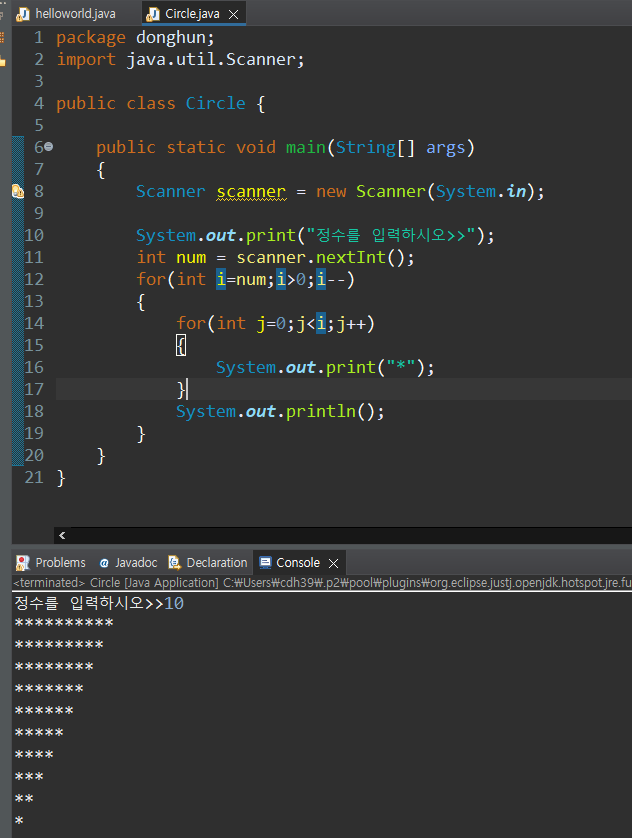Click the last console row with one asterisk
Viewport: 632px width, 838px height.
coord(19,821)
